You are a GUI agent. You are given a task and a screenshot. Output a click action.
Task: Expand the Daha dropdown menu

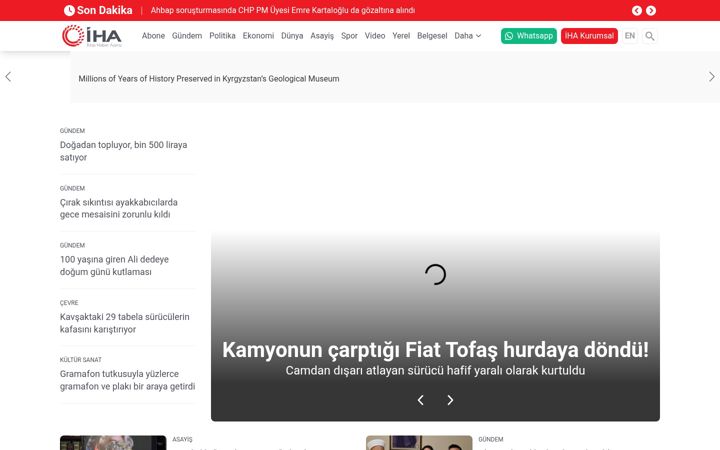[467, 36]
